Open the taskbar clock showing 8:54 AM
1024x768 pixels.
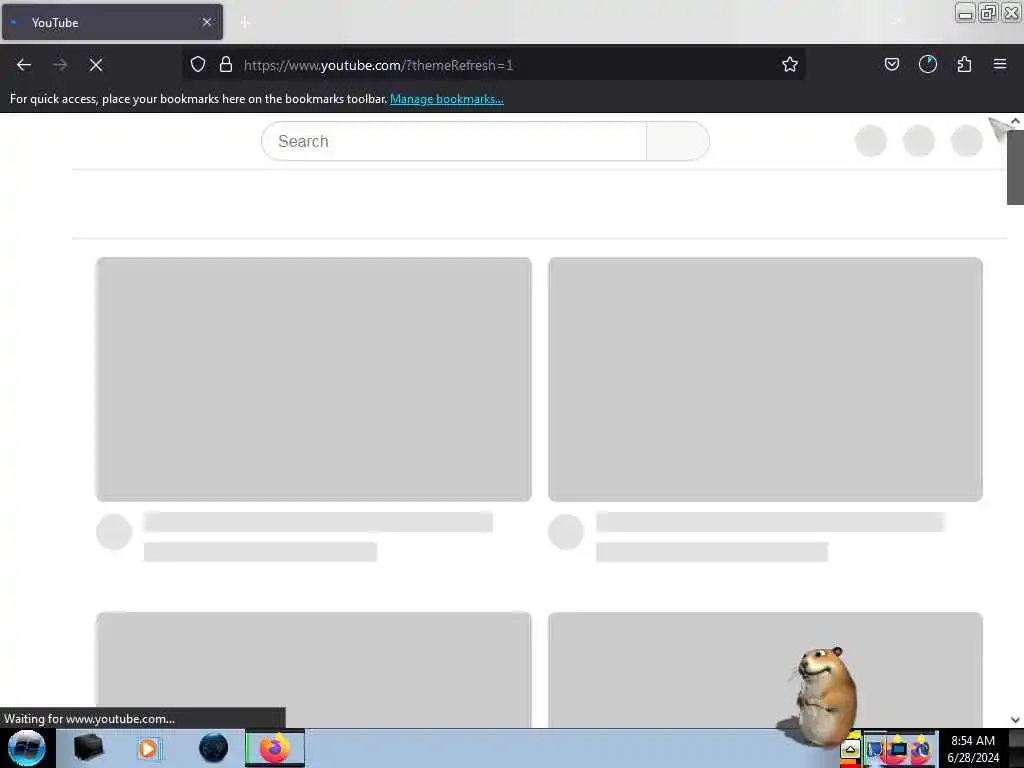(x=972, y=749)
